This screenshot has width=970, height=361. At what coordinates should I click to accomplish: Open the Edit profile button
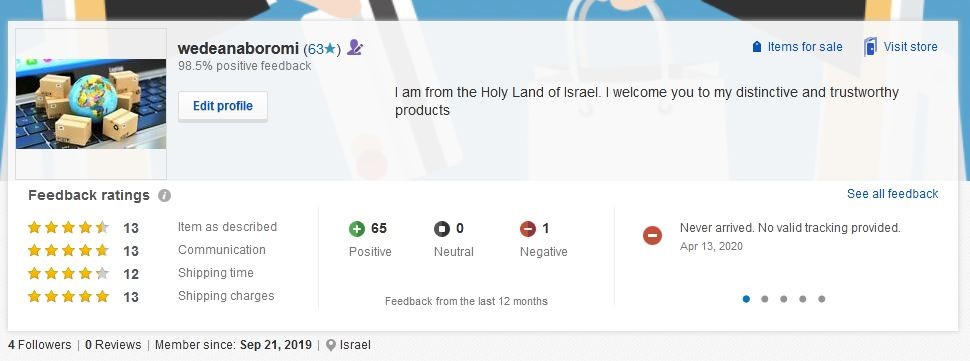pos(223,106)
